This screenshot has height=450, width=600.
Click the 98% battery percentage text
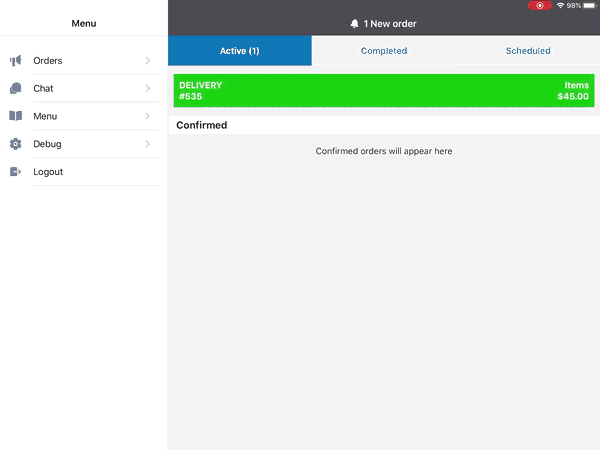(x=574, y=5)
